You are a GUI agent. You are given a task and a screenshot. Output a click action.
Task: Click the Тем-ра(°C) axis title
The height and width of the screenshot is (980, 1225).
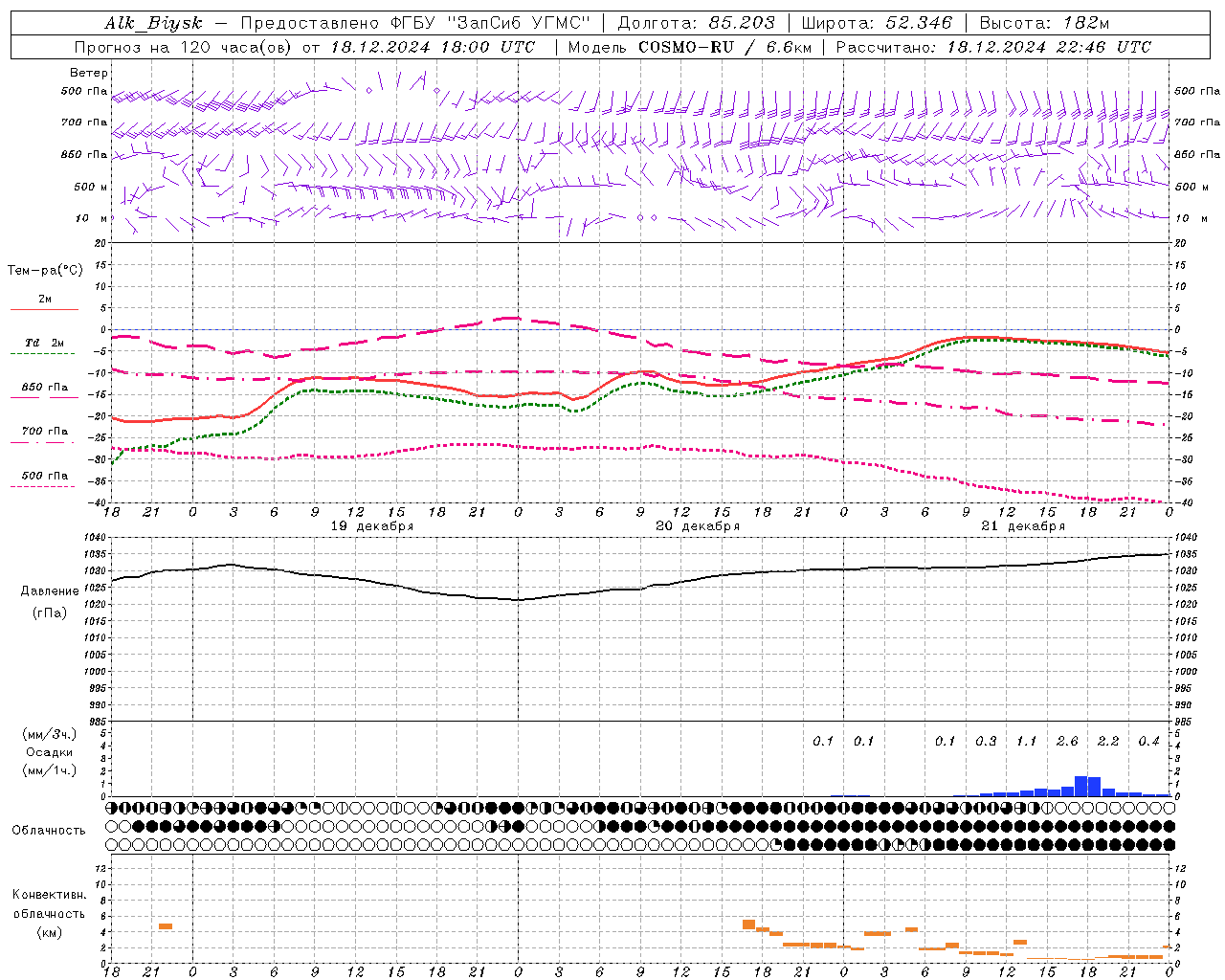45,270
